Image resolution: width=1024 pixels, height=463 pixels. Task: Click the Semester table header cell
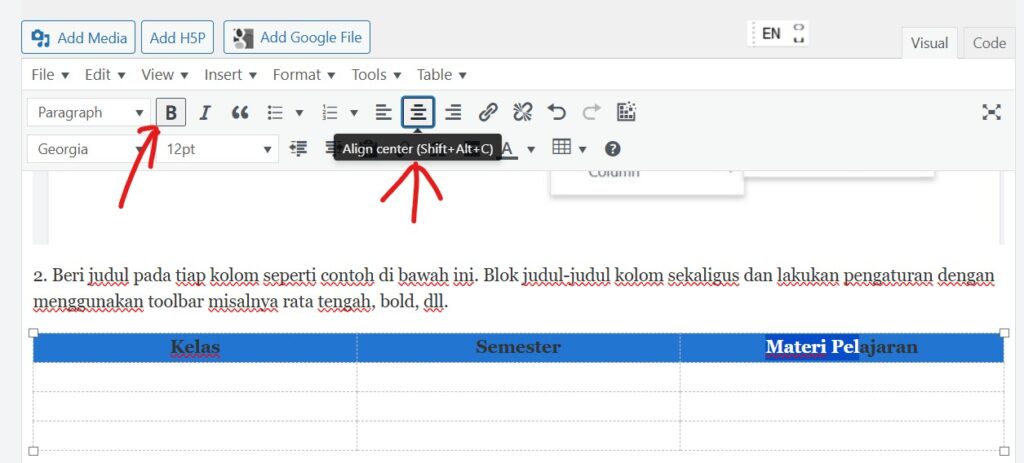(518, 347)
